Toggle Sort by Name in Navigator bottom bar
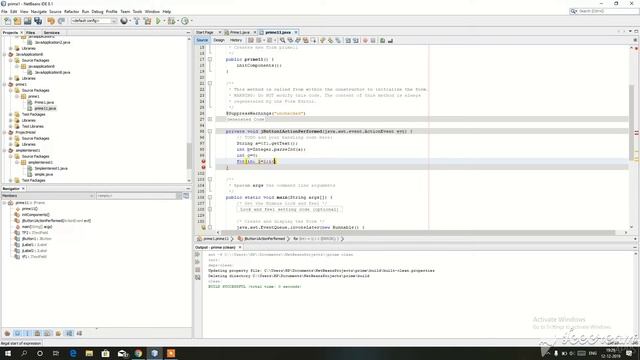 [69, 333]
